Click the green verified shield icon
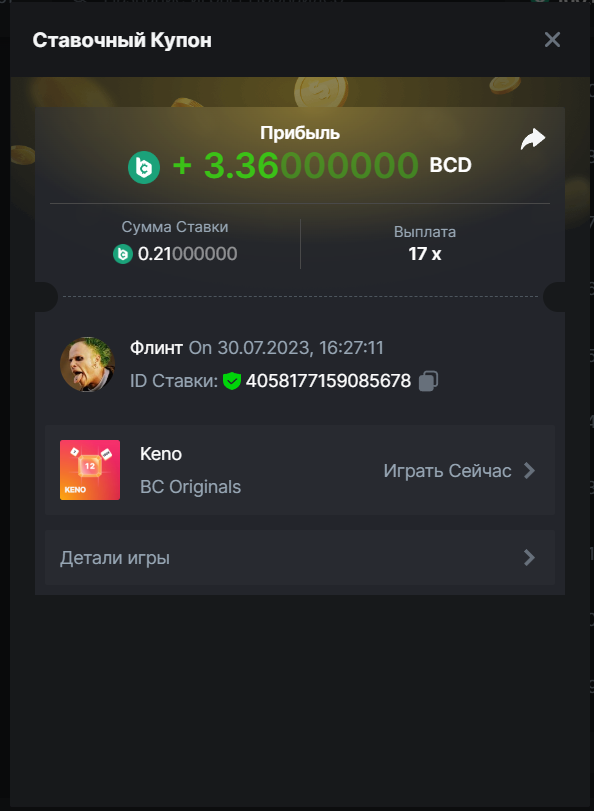The width and height of the screenshot is (594, 811). click(231, 381)
